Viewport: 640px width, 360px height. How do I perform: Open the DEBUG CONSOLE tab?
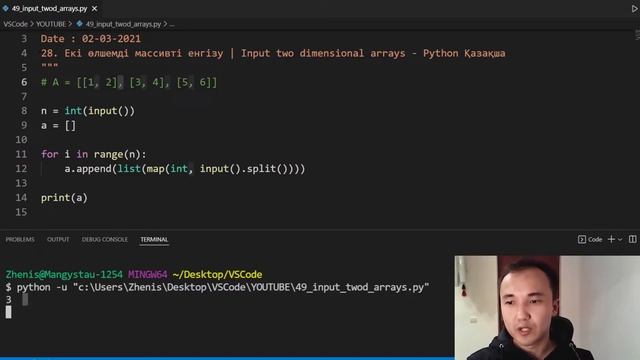[104, 240]
